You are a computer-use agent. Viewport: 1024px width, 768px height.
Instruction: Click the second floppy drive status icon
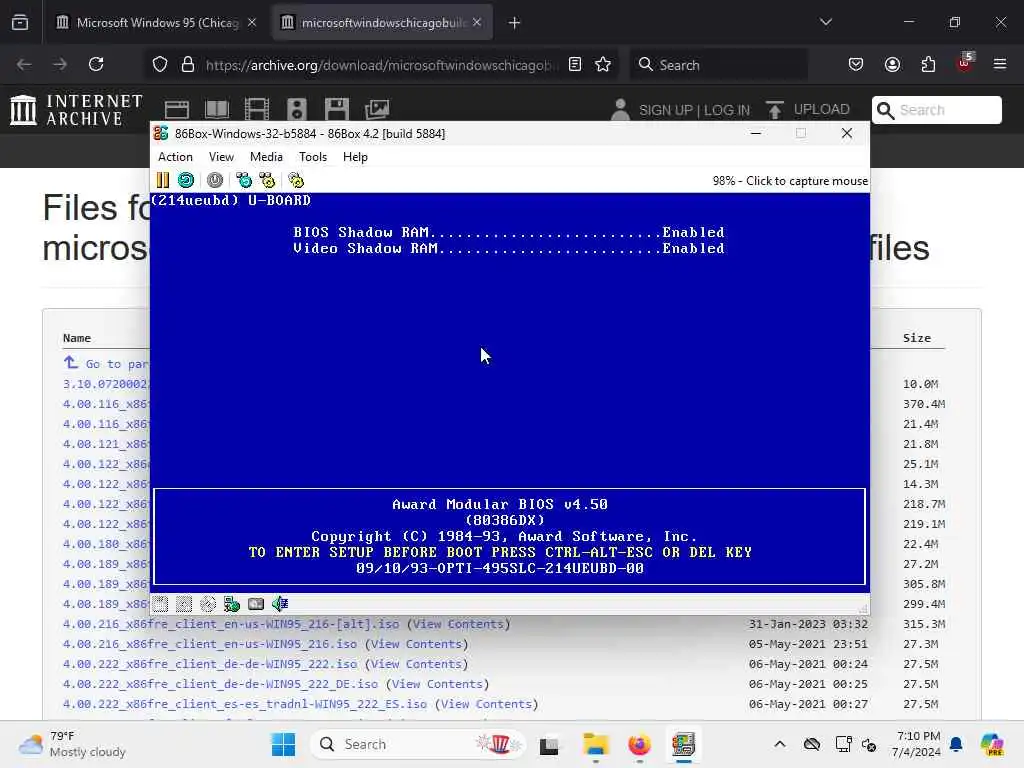coord(184,604)
